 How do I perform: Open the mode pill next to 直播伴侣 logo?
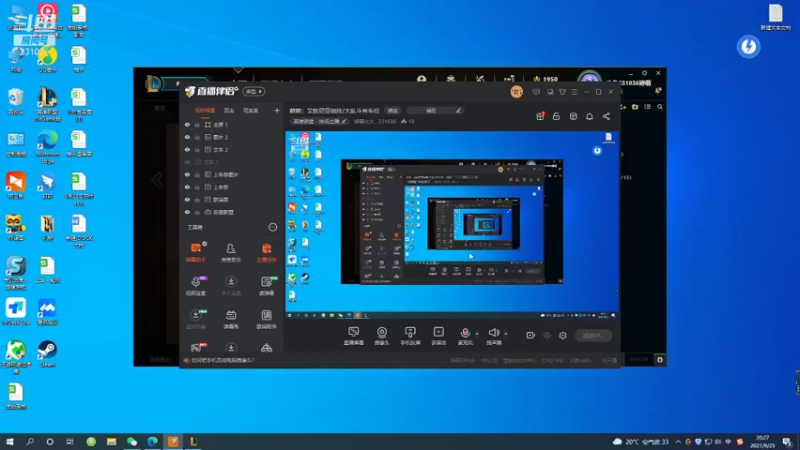point(254,92)
